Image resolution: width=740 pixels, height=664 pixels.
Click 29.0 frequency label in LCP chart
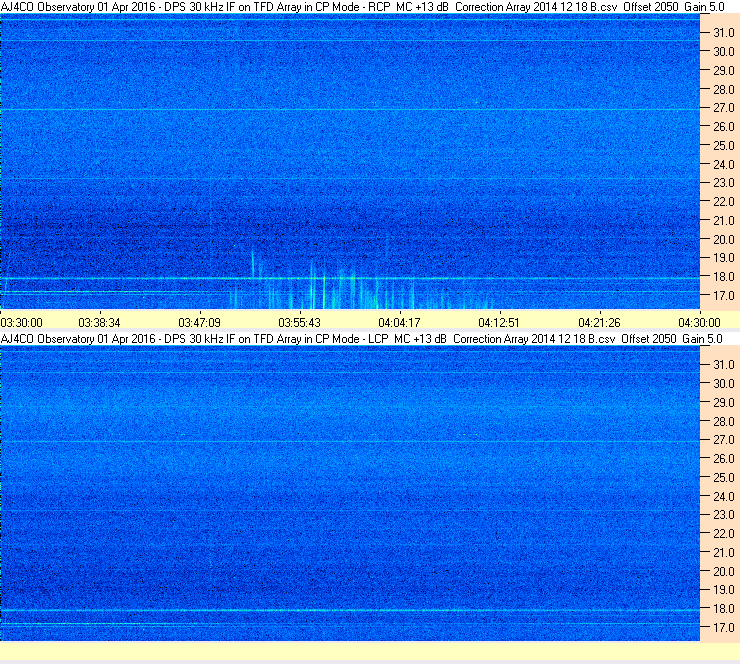724,403
